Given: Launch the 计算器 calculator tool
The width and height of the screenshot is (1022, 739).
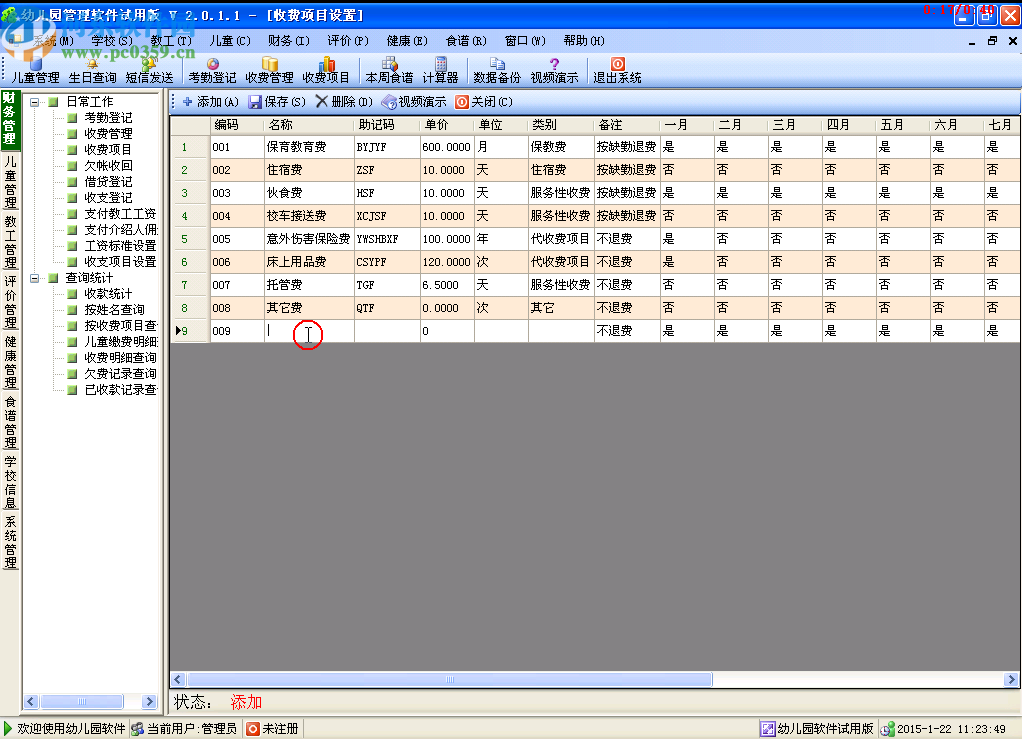Looking at the screenshot, I should (x=441, y=70).
